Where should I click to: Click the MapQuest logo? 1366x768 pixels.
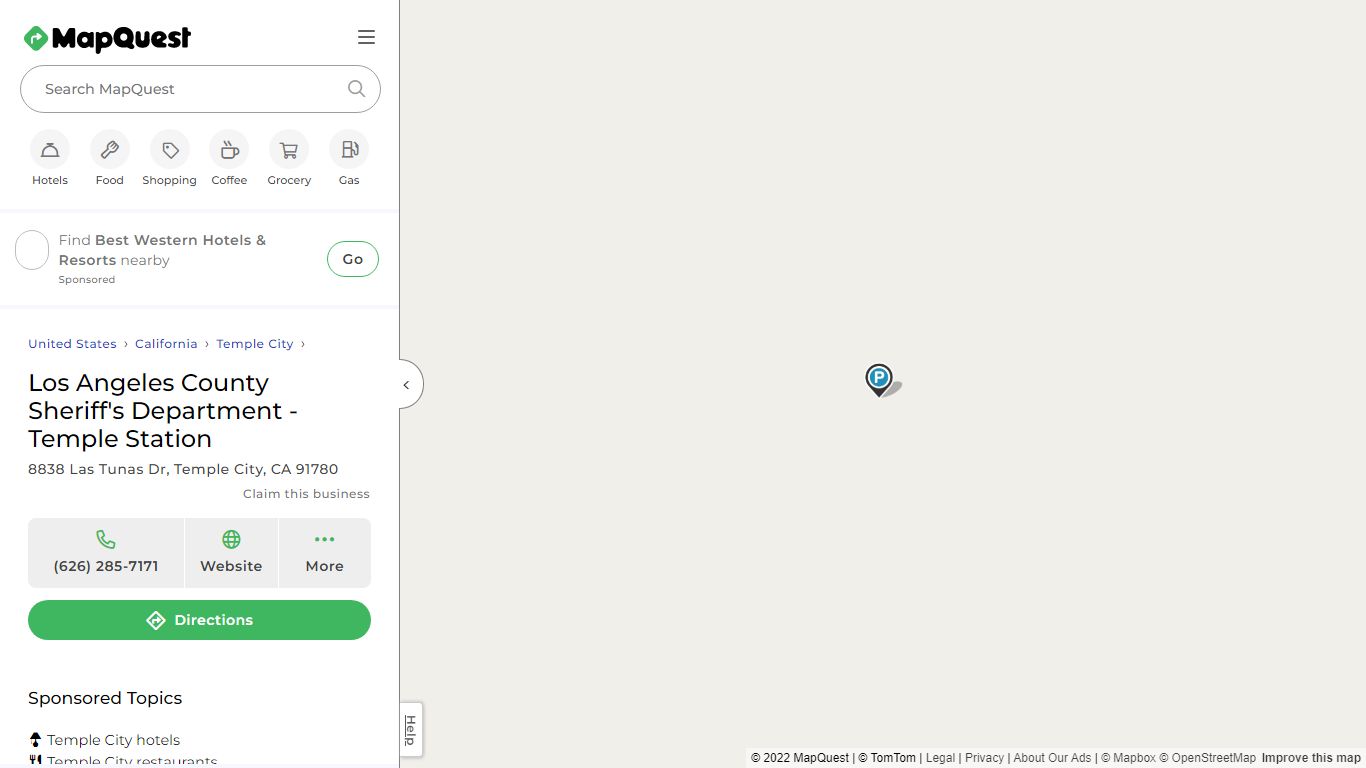(x=107, y=38)
